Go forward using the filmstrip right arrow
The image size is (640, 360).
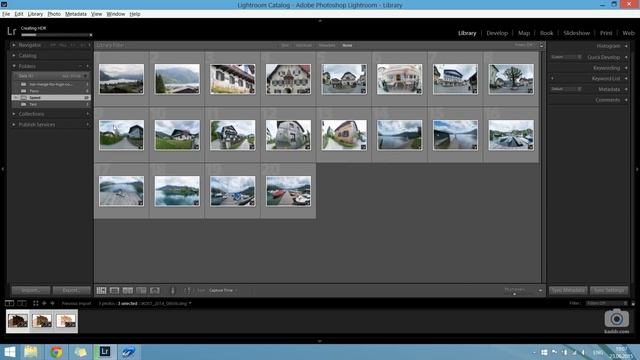click(x=52, y=303)
